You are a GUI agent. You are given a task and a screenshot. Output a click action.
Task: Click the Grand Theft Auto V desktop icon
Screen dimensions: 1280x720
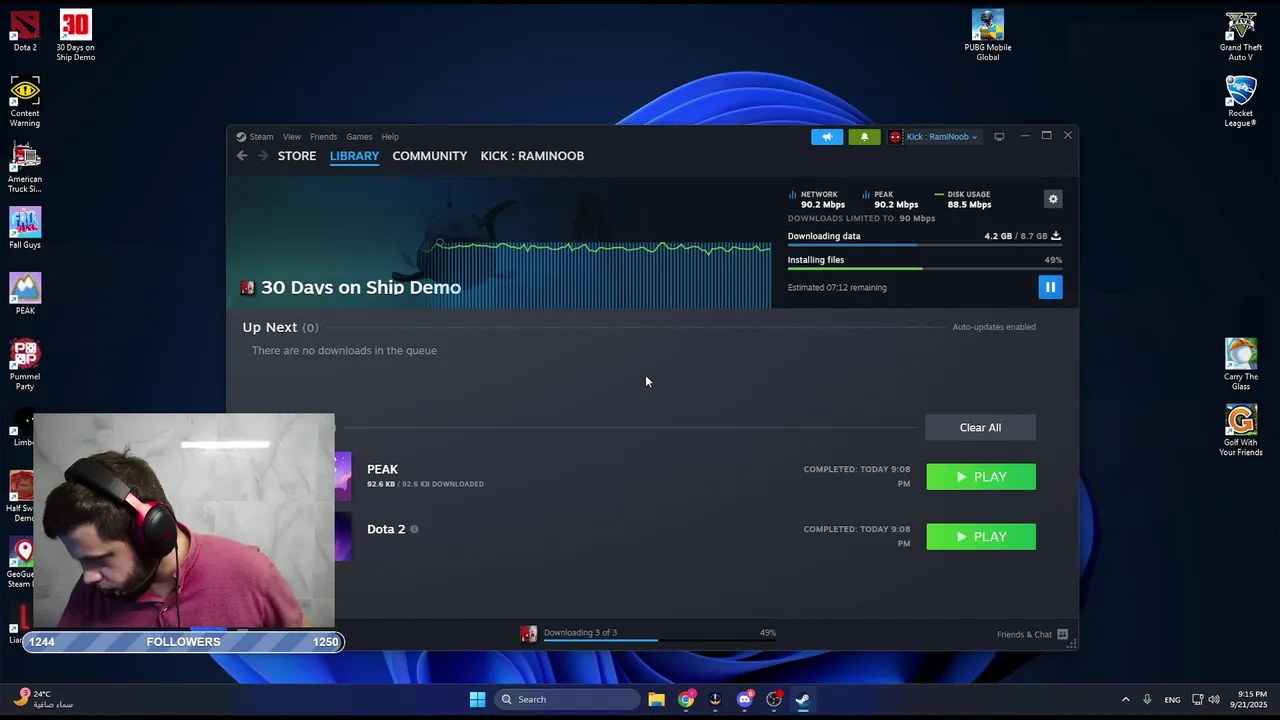tap(1241, 35)
